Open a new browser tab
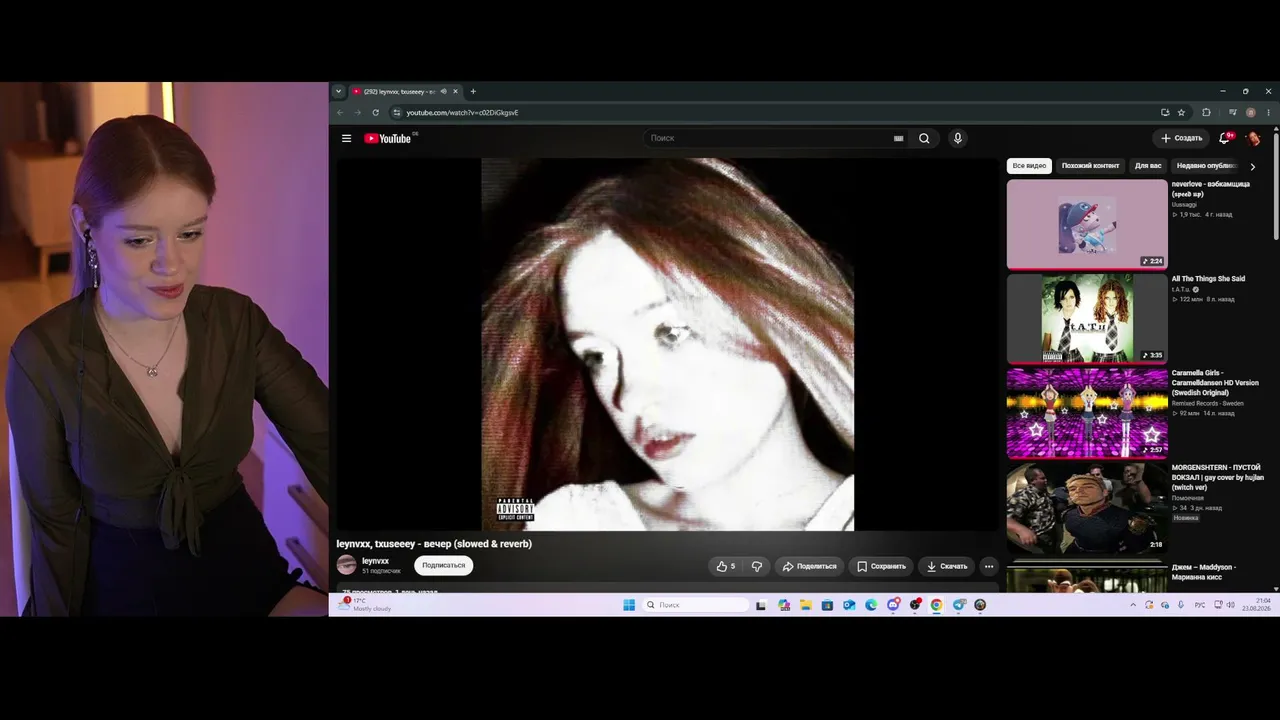The width and height of the screenshot is (1280, 720). (x=473, y=91)
